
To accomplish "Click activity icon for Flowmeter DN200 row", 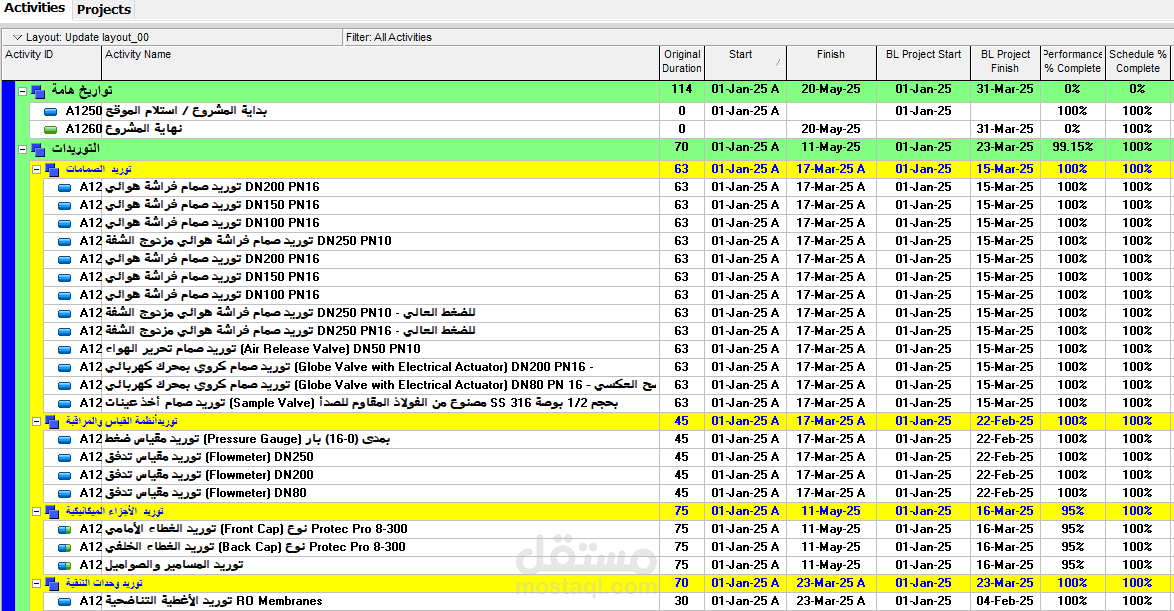I will click(65, 475).
